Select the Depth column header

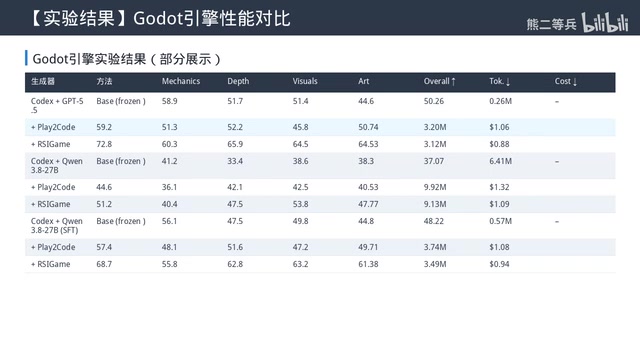(238, 81)
